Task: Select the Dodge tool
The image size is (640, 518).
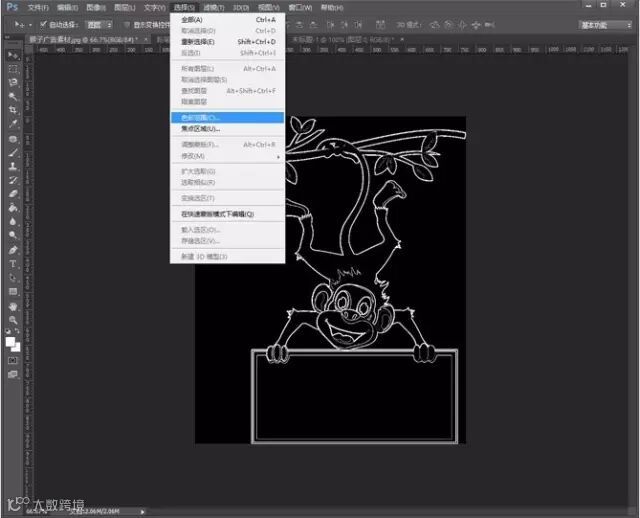Action: tap(13, 235)
